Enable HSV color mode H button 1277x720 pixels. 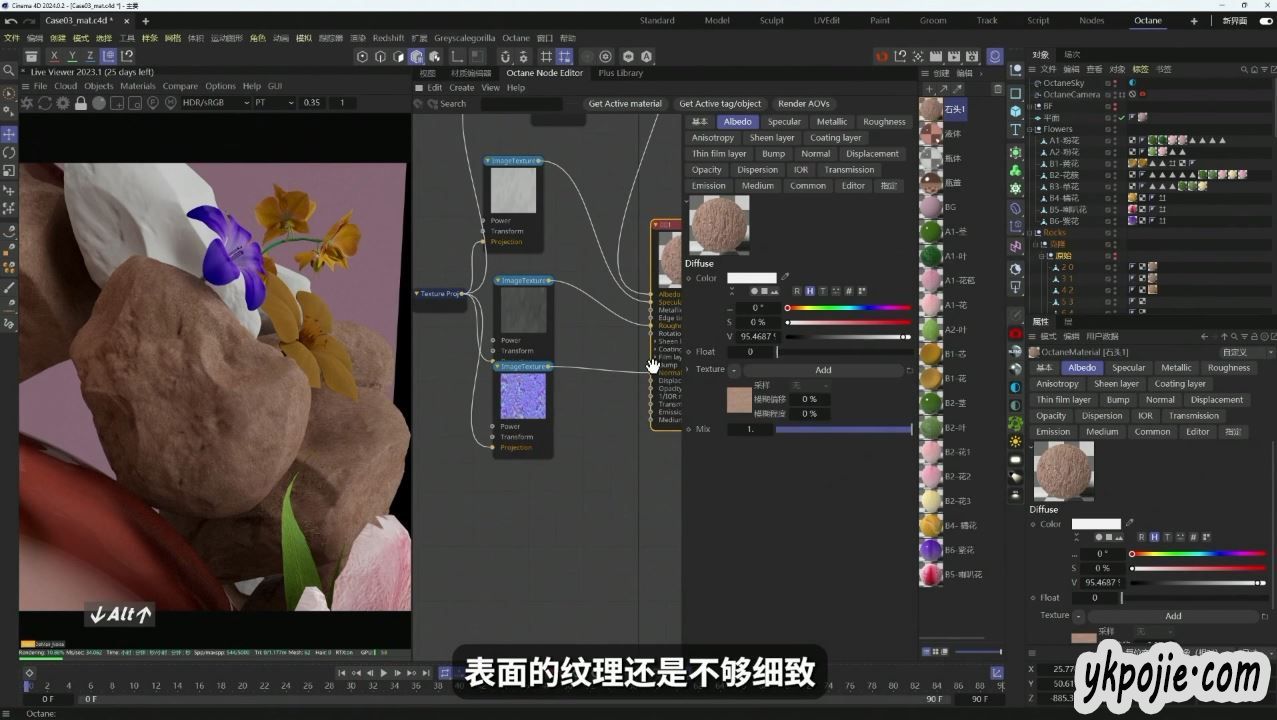pos(810,291)
